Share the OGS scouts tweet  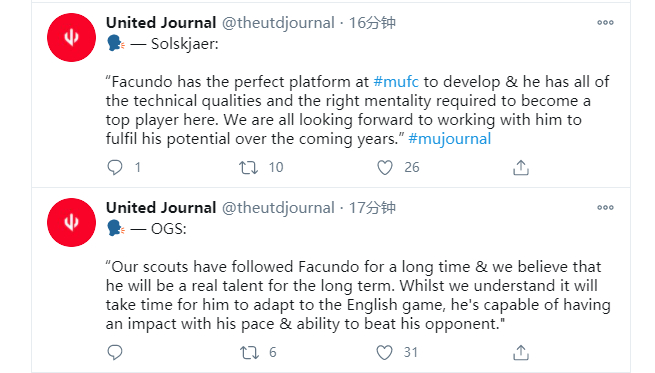click(x=521, y=353)
